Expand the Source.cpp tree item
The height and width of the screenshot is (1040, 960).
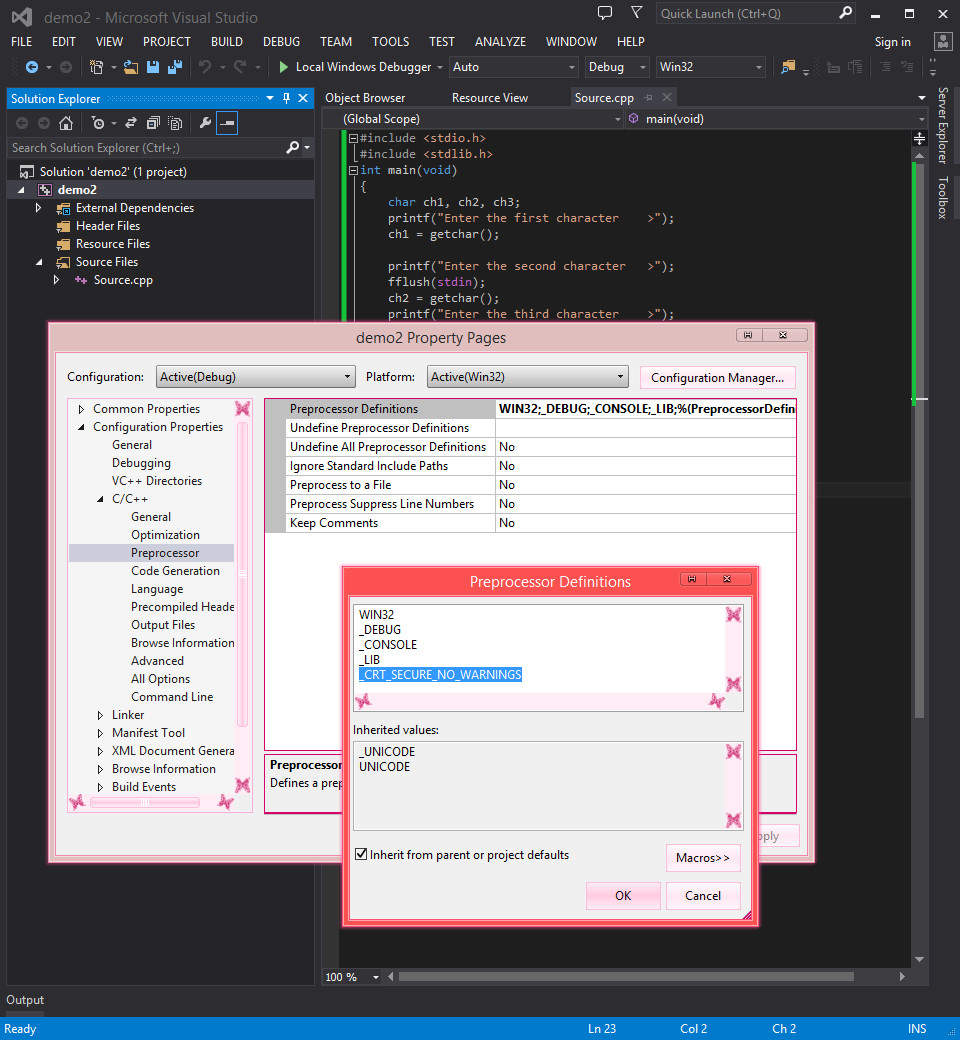click(x=57, y=280)
